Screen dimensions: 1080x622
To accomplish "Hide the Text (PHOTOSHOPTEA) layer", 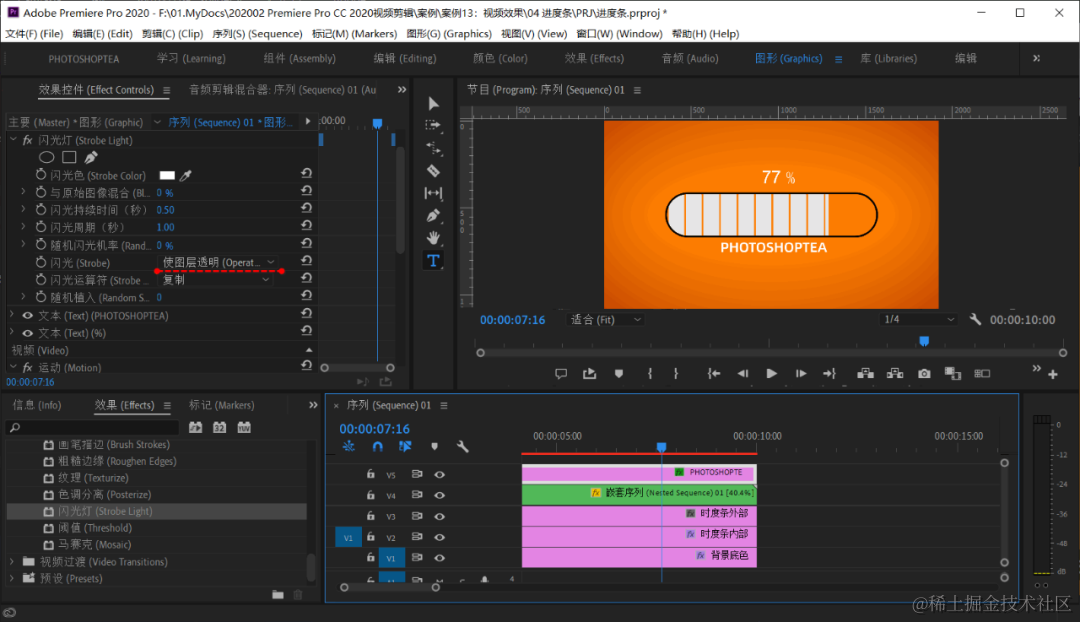I will coord(28,315).
